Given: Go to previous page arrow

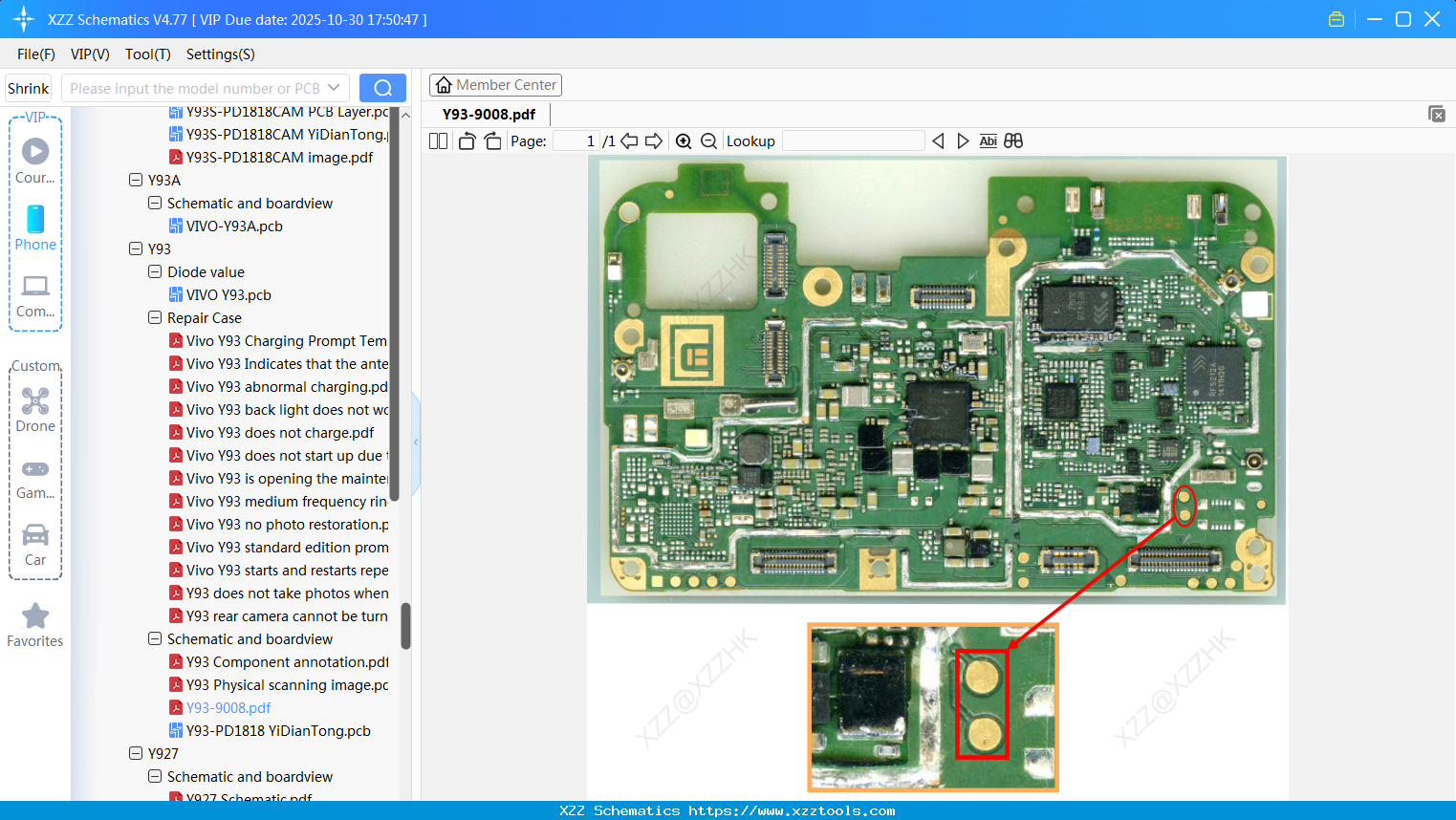Looking at the screenshot, I should (x=629, y=140).
